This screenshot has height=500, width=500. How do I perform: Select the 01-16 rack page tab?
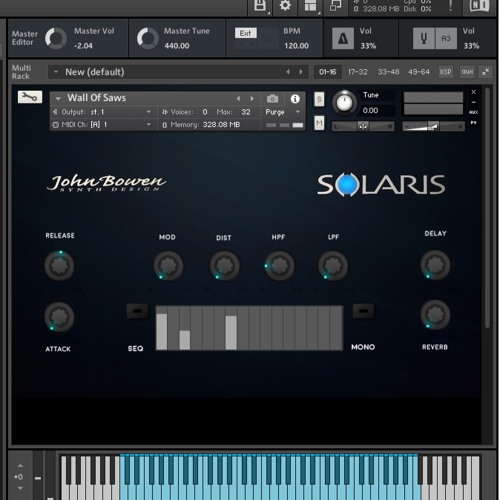328,72
